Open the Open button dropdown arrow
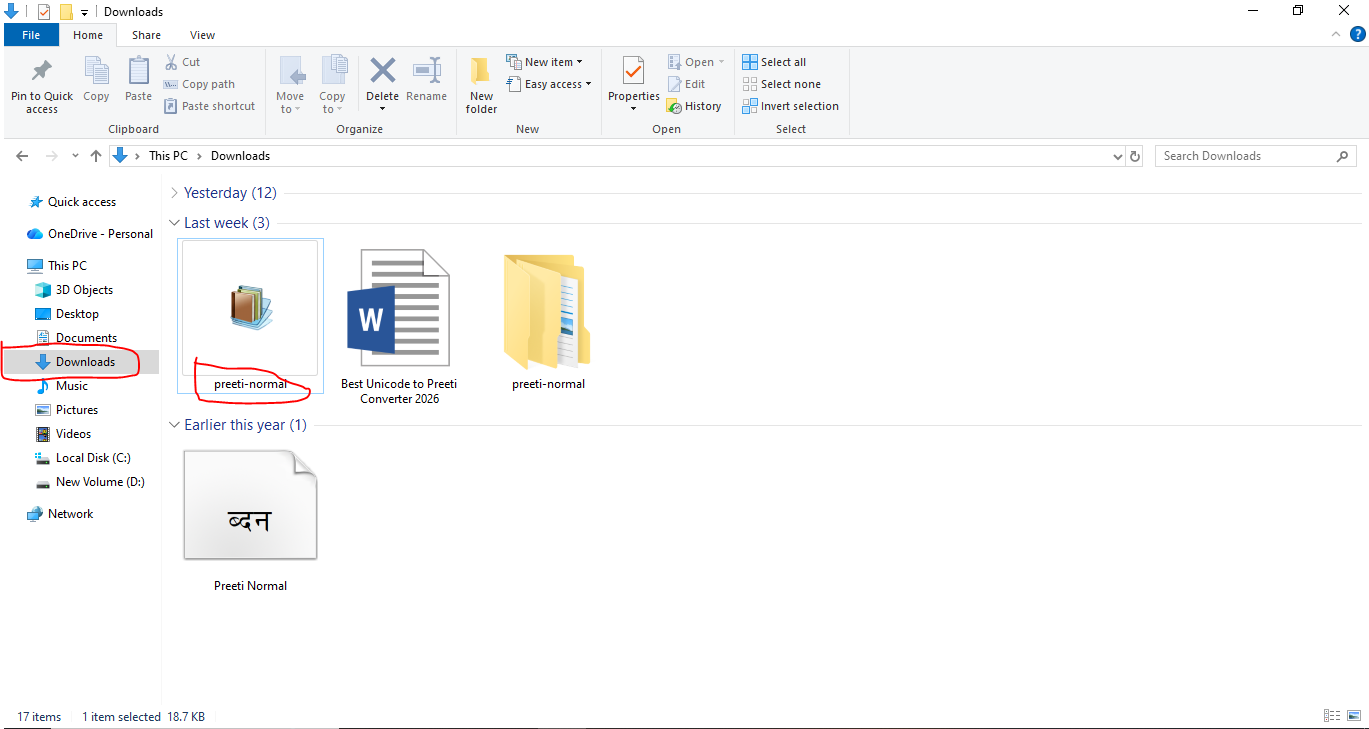 click(x=721, y=62)
